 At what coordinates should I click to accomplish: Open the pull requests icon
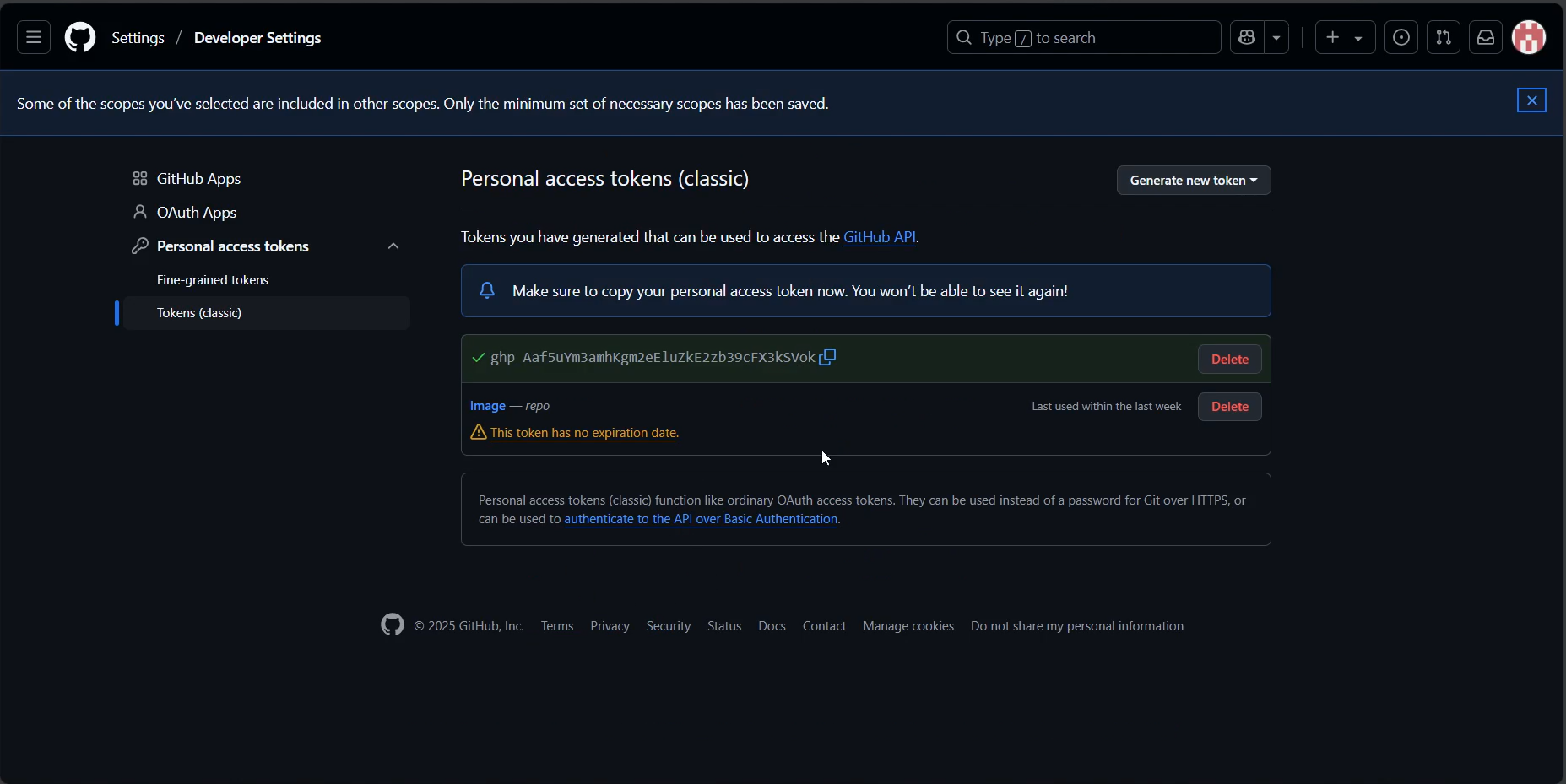pos(1444,37)
